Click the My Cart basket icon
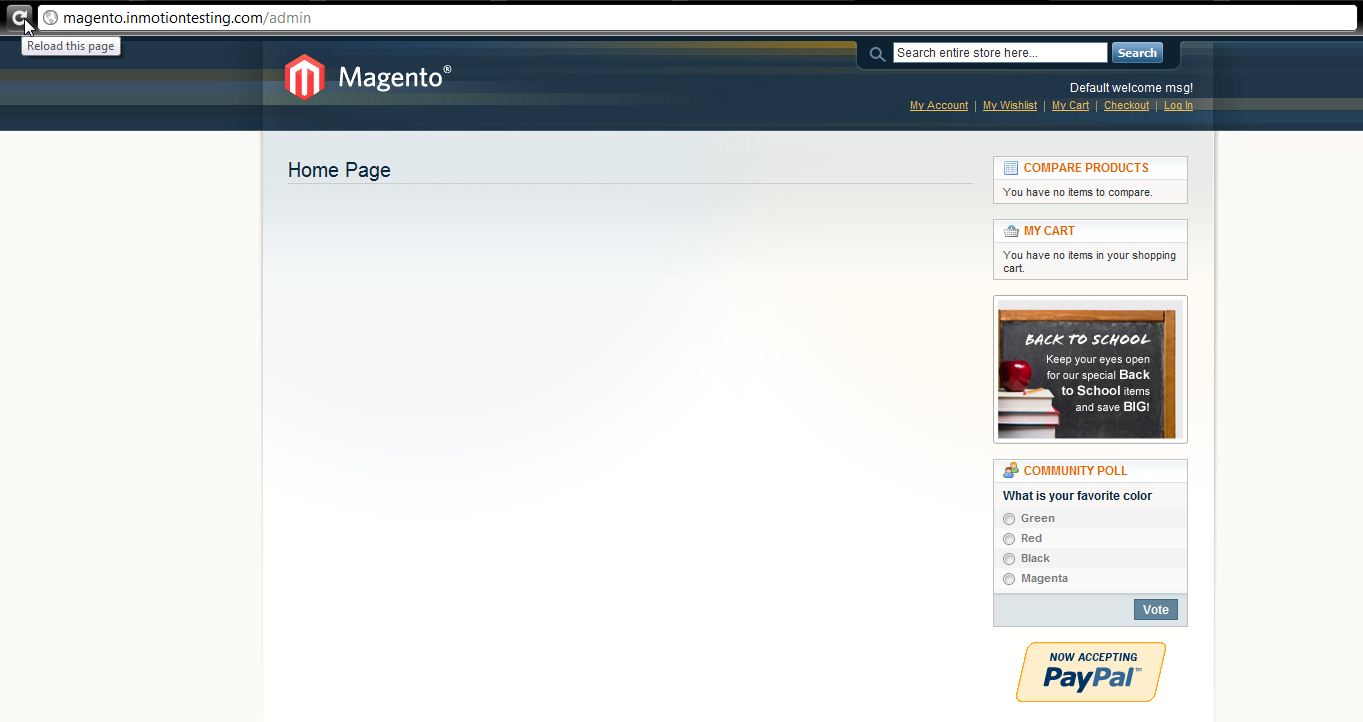This screenshot has height=722, width=1363. pos(1011,231)
